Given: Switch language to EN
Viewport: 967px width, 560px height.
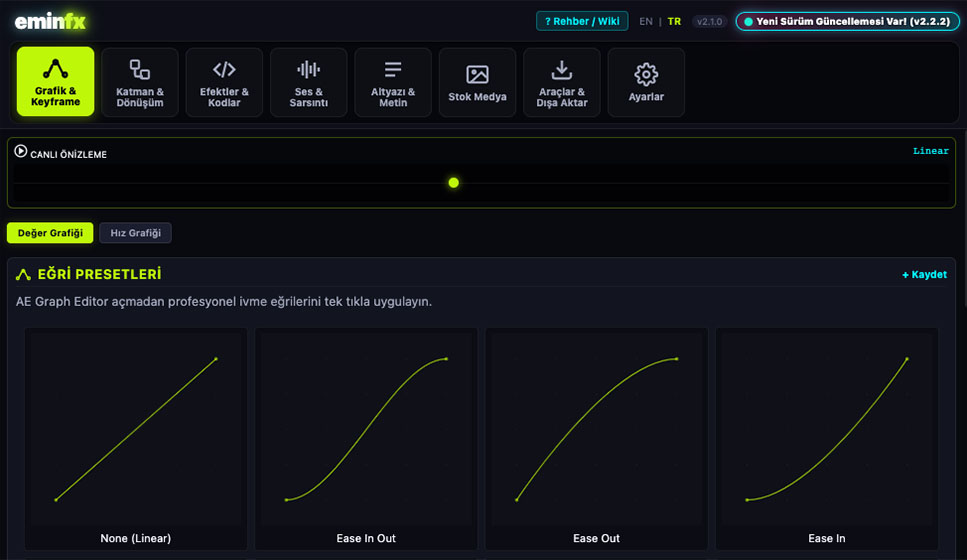Looking at the screenshot, I should tap(646, 22).
